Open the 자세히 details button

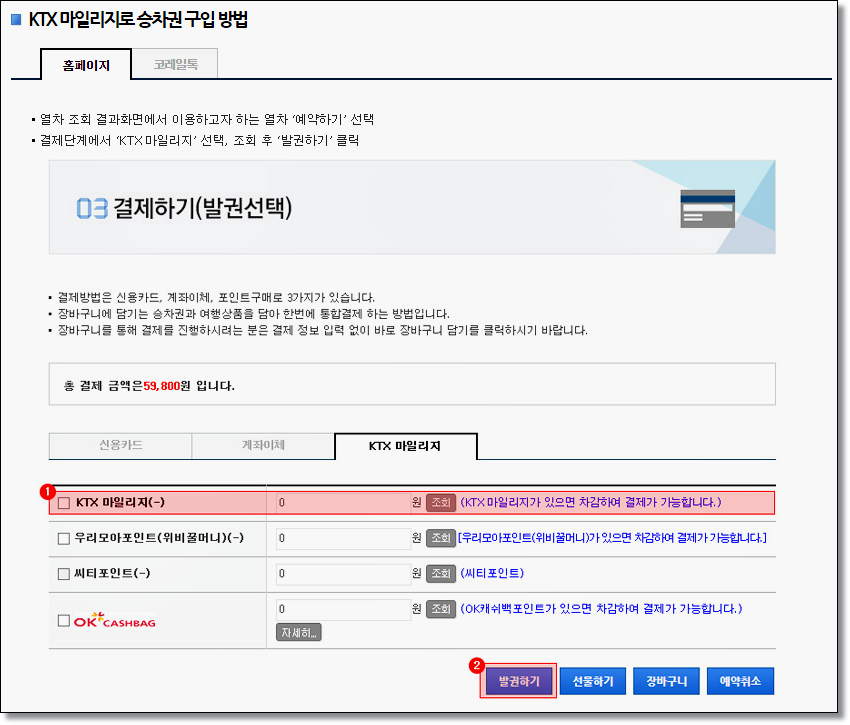point(299,632)
